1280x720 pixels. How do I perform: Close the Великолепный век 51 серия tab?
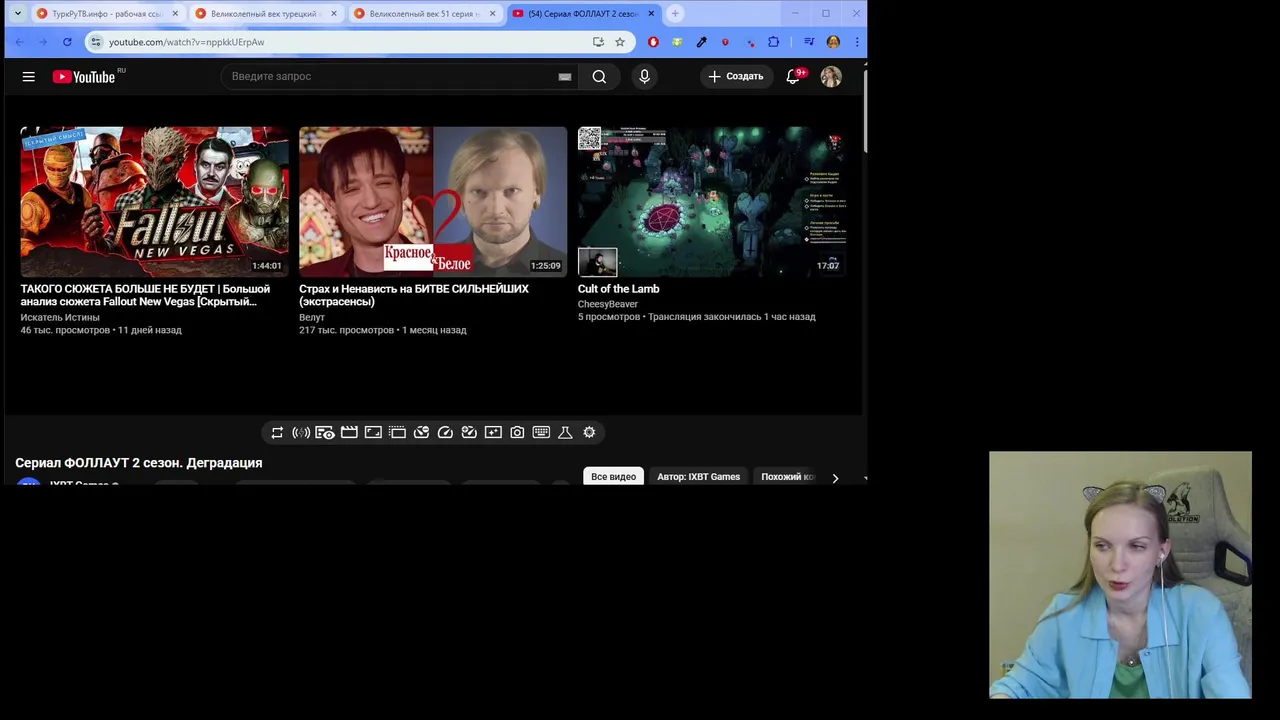click(492, 14)
